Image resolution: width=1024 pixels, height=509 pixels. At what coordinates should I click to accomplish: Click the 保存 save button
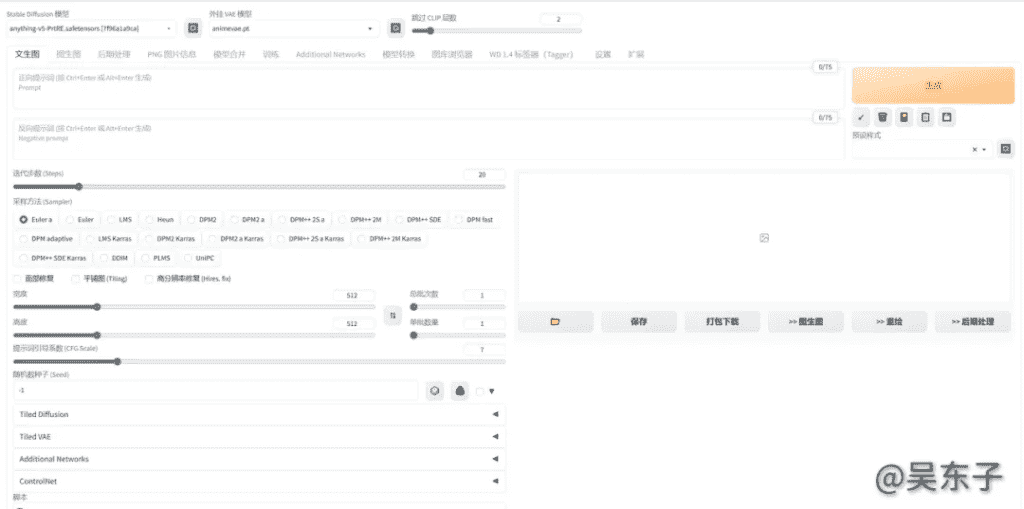[639, 322]
